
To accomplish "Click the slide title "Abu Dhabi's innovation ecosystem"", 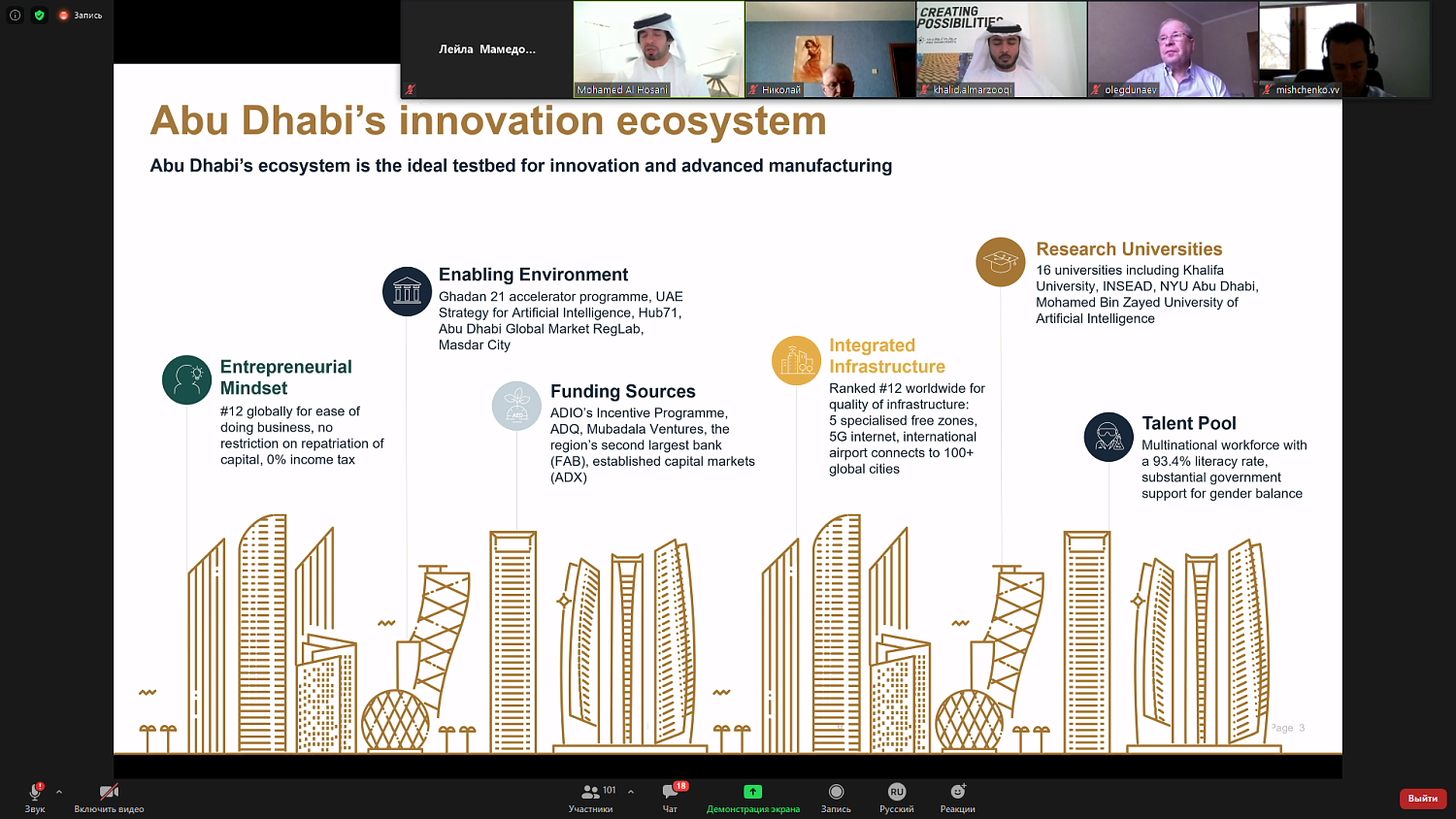I will pyautogui.click(x=488, y=121).
